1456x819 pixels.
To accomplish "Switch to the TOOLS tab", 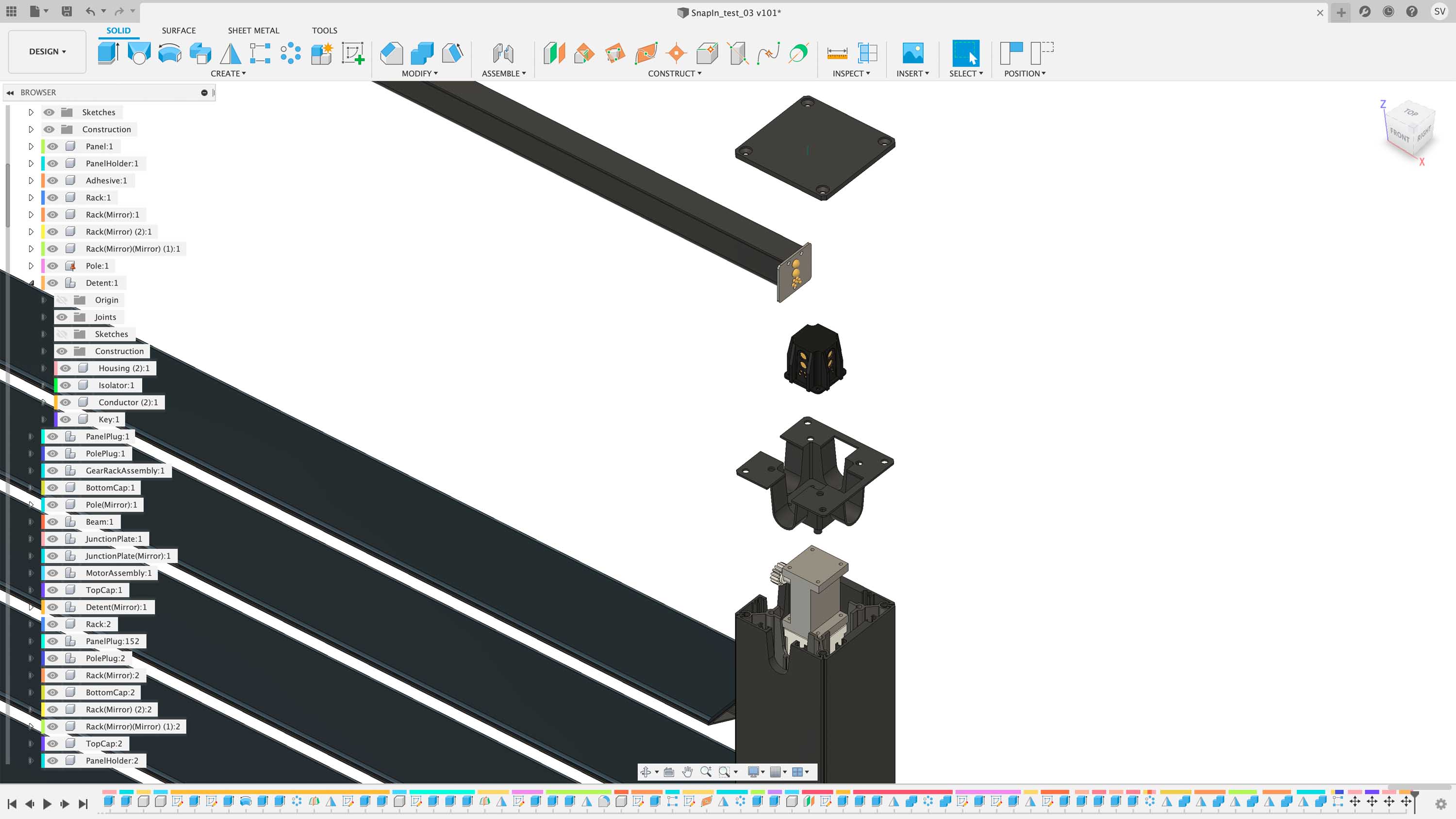I will (x=324, y=31).
